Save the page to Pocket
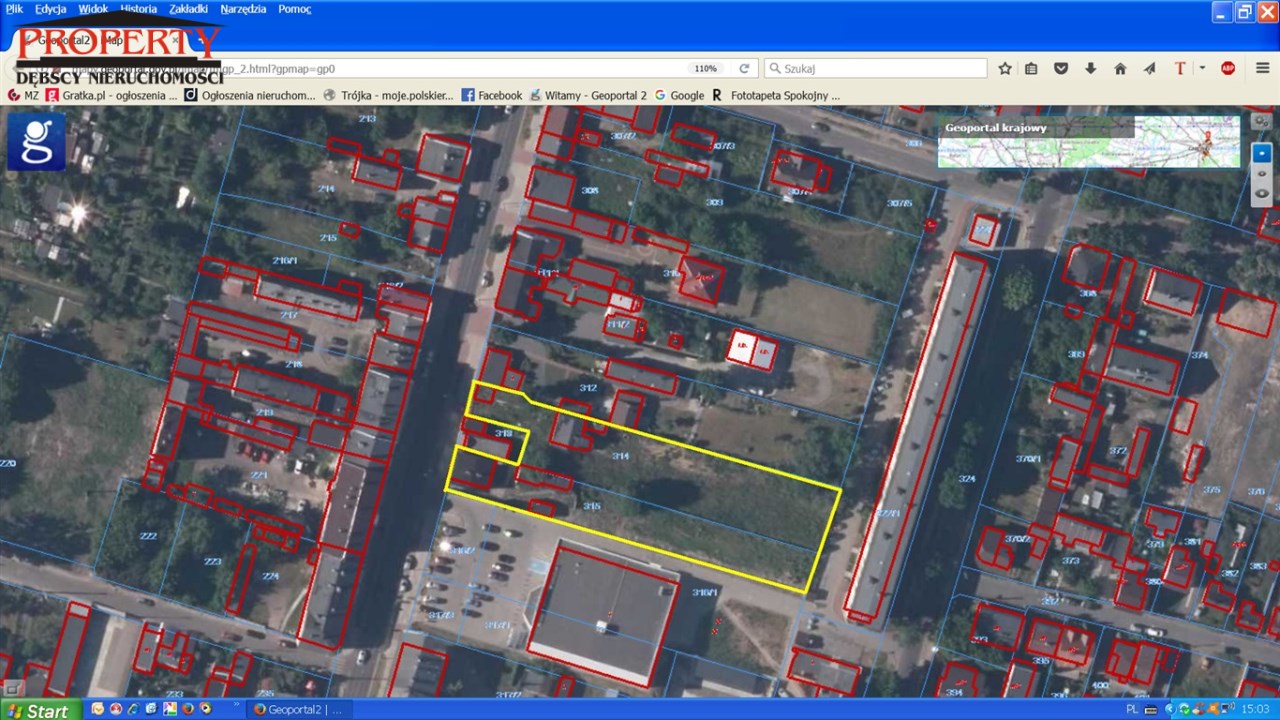 coord(1061,69)
